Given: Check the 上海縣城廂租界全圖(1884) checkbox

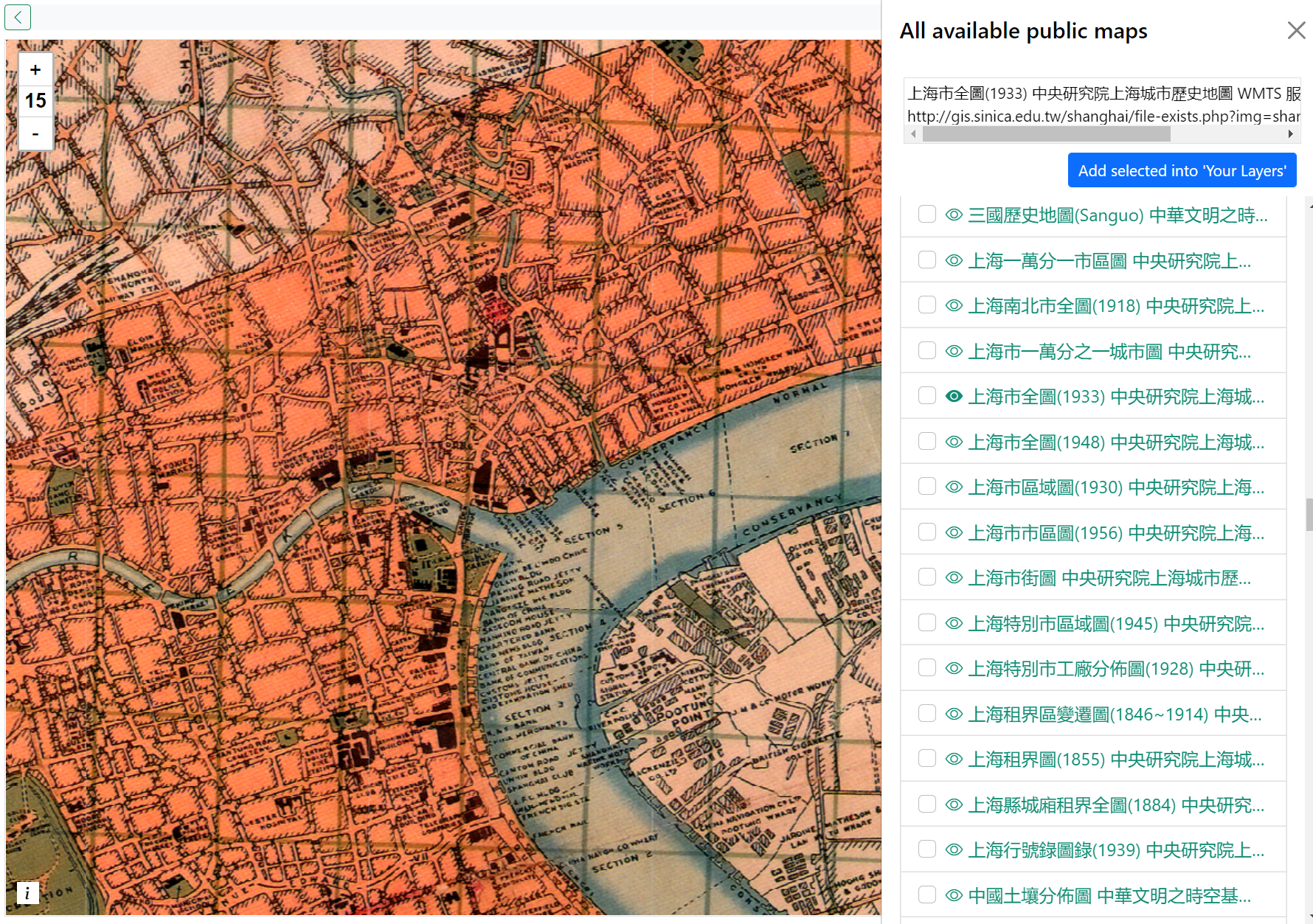Looking at the screenshot, I should click(x=927, y=804).
